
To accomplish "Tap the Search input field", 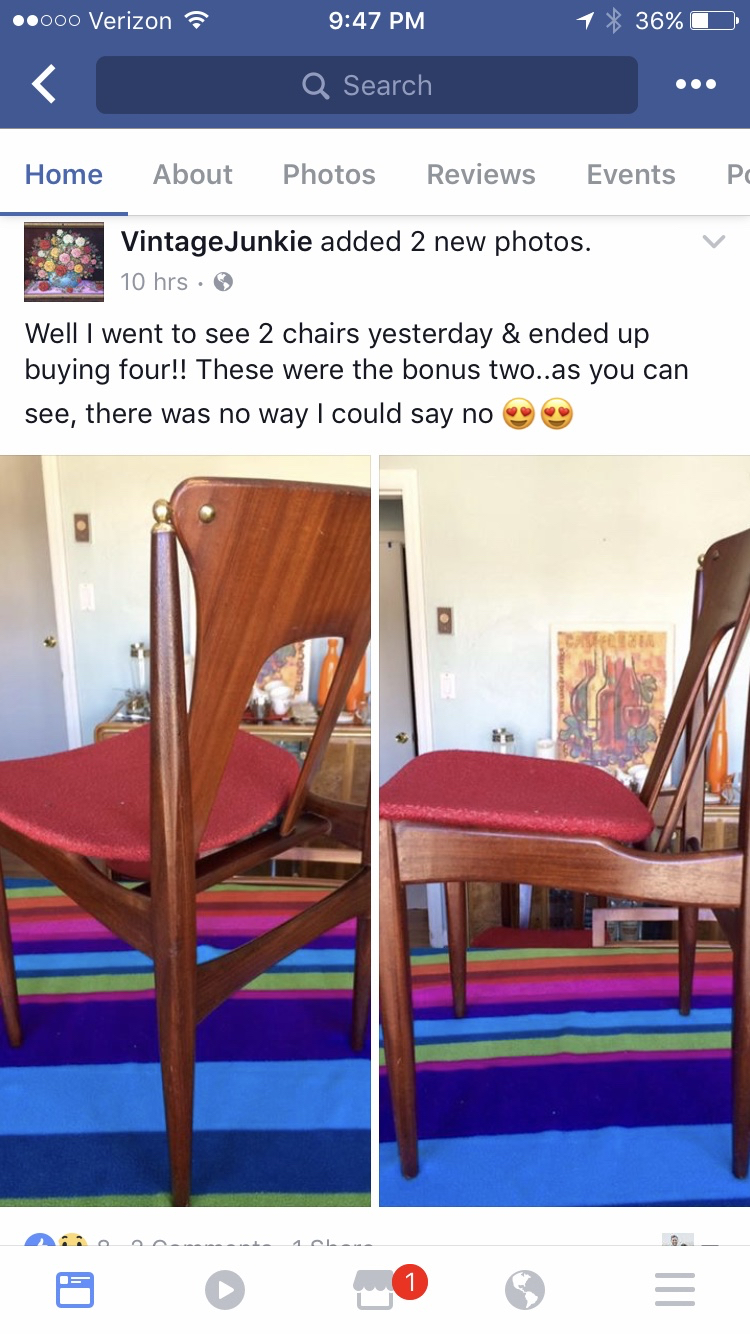I will pyautogui.click(x=367, y=85).
